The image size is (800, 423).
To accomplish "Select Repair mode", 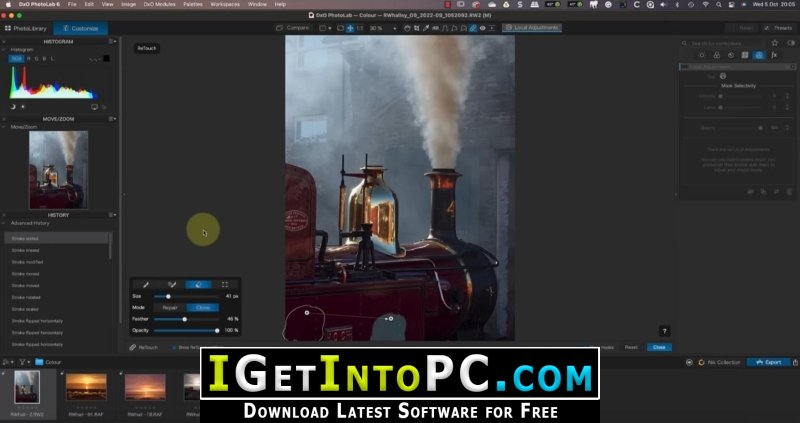I will pyautogui.click(x=170, y=308).
